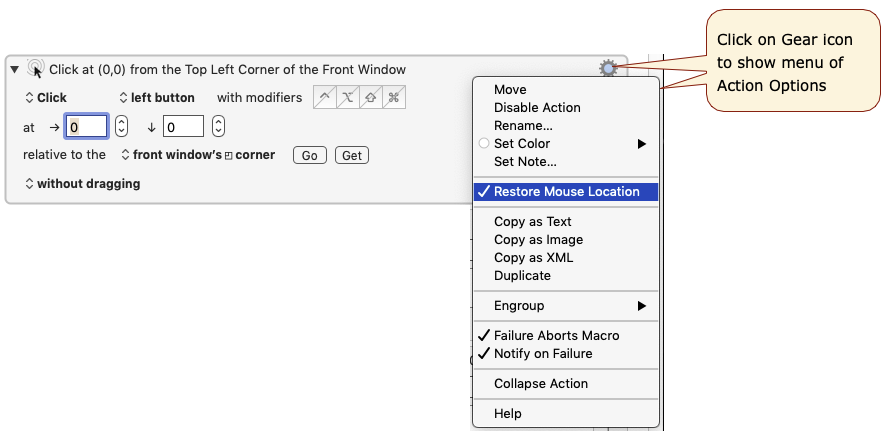Open the left button dropdown
The width and height of the screenshot is (888, 431).
(x=157, y=97)
